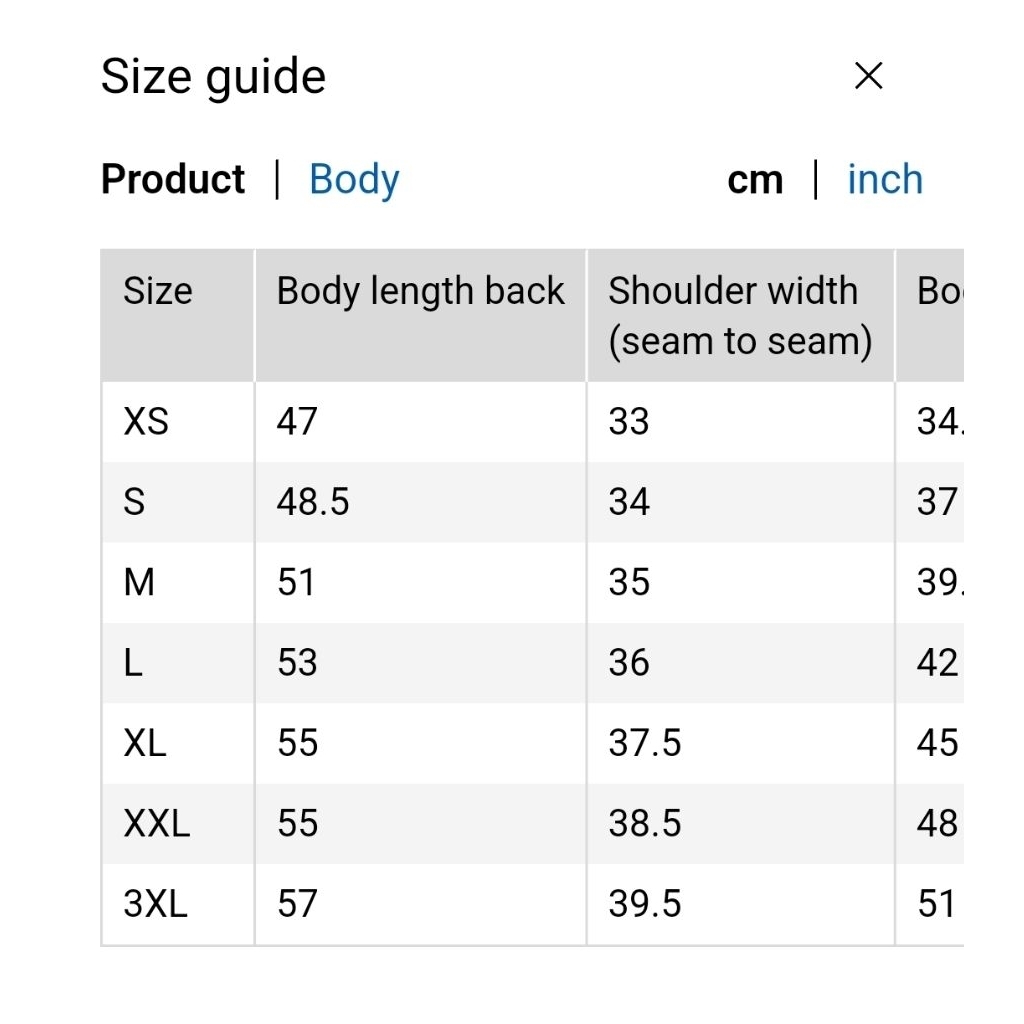Viewport: 1024px width, 1024px height.
Task: Click the 37.5 shoulder width value
Action: pos(645,743)
